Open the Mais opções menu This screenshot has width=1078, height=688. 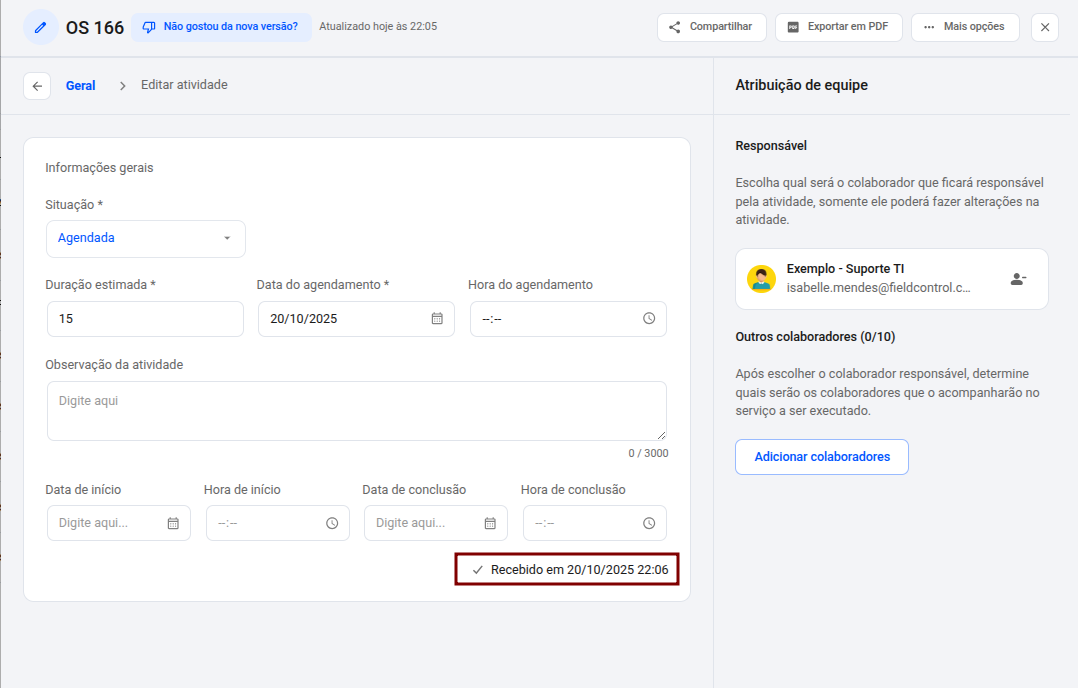coord(965,27)
